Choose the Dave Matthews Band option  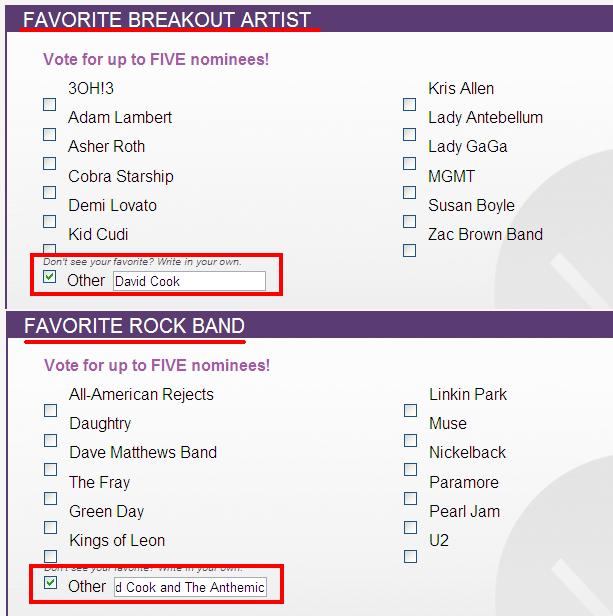[50, 468]
